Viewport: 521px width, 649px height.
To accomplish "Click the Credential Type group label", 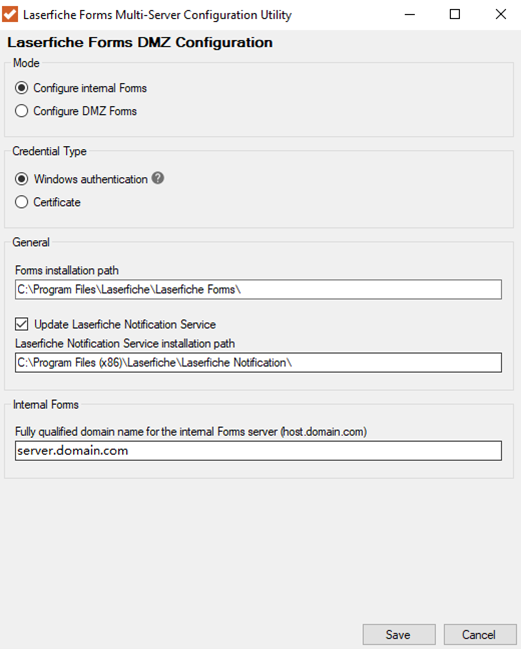I will tap(49, 151).
